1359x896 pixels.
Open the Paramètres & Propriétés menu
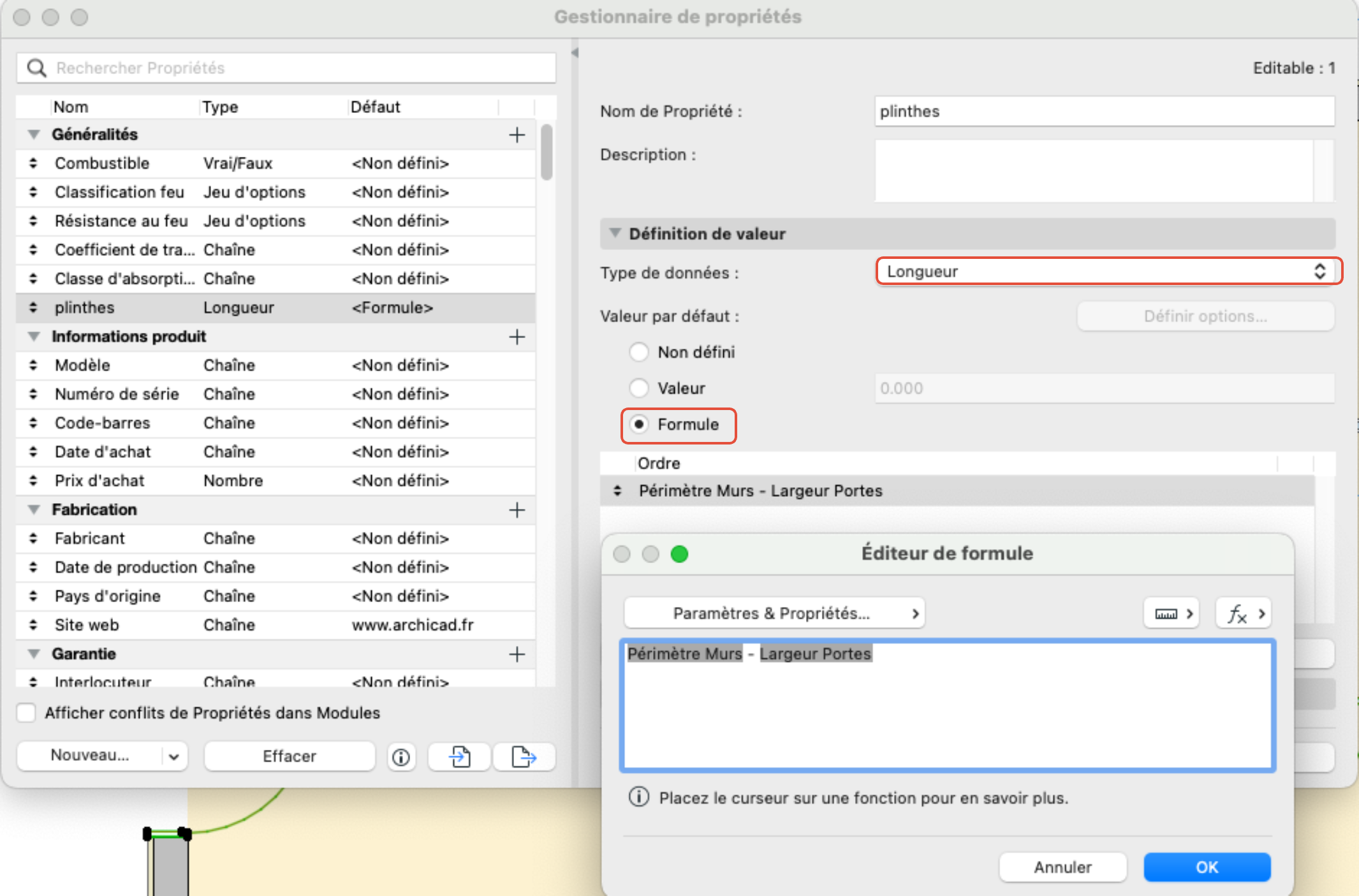click(774, 613)
